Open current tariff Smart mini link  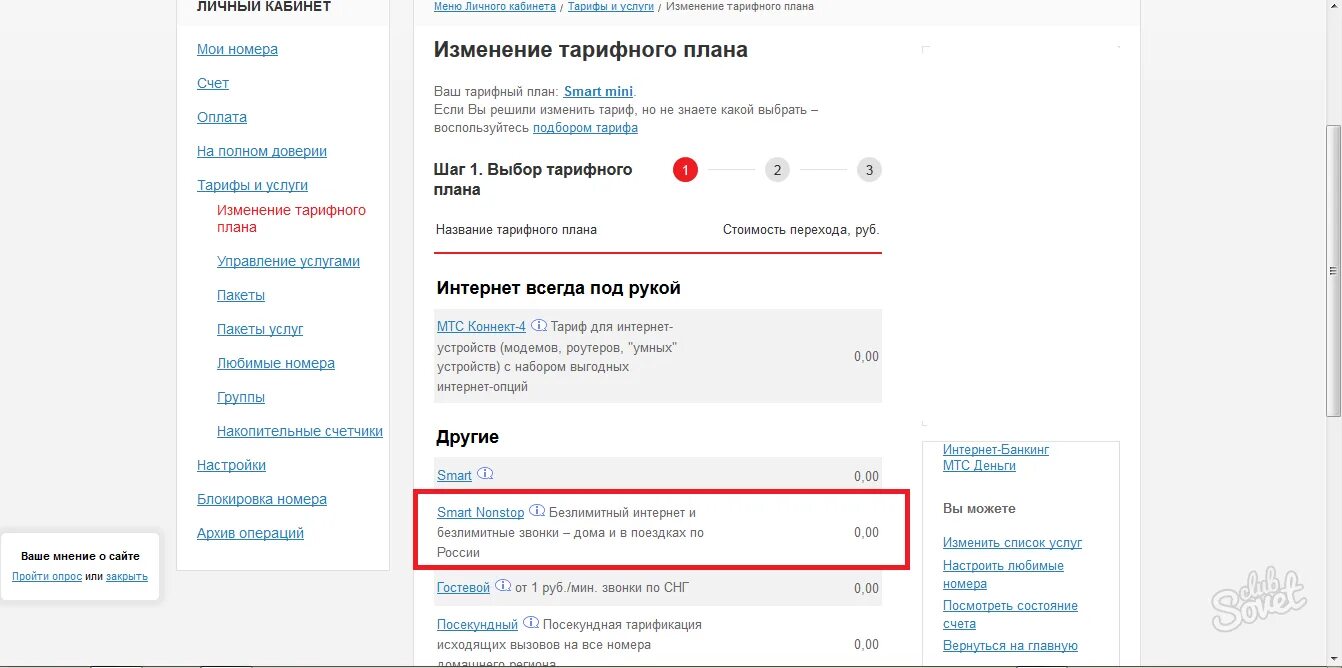point(599,91)
